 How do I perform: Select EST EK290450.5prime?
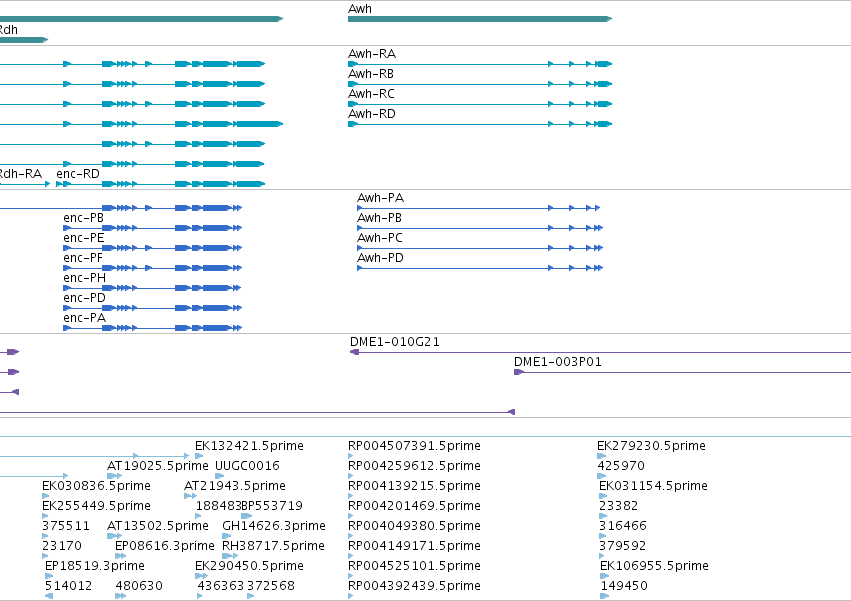250,567
